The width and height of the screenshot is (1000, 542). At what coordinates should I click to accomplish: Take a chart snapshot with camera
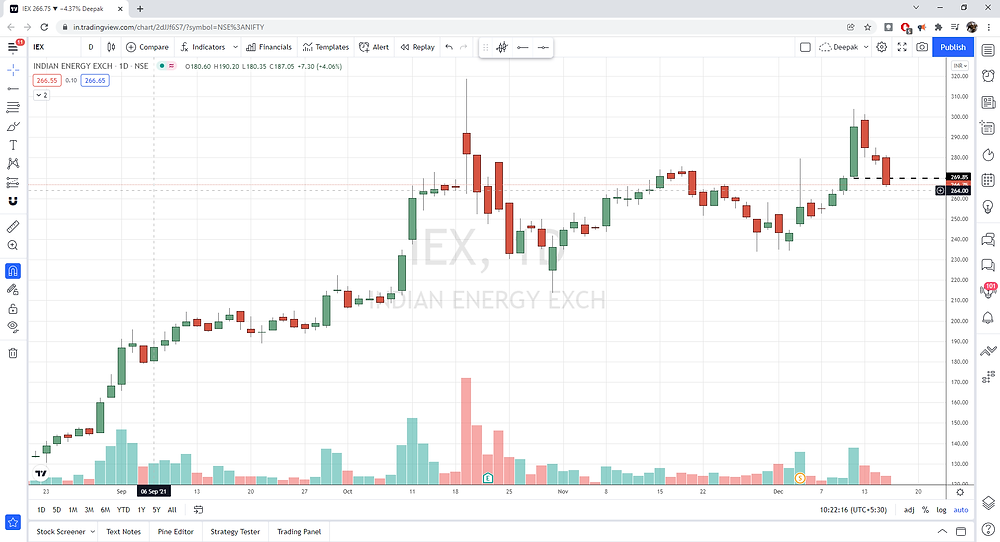pyautogui.click(x=922, y=47)
